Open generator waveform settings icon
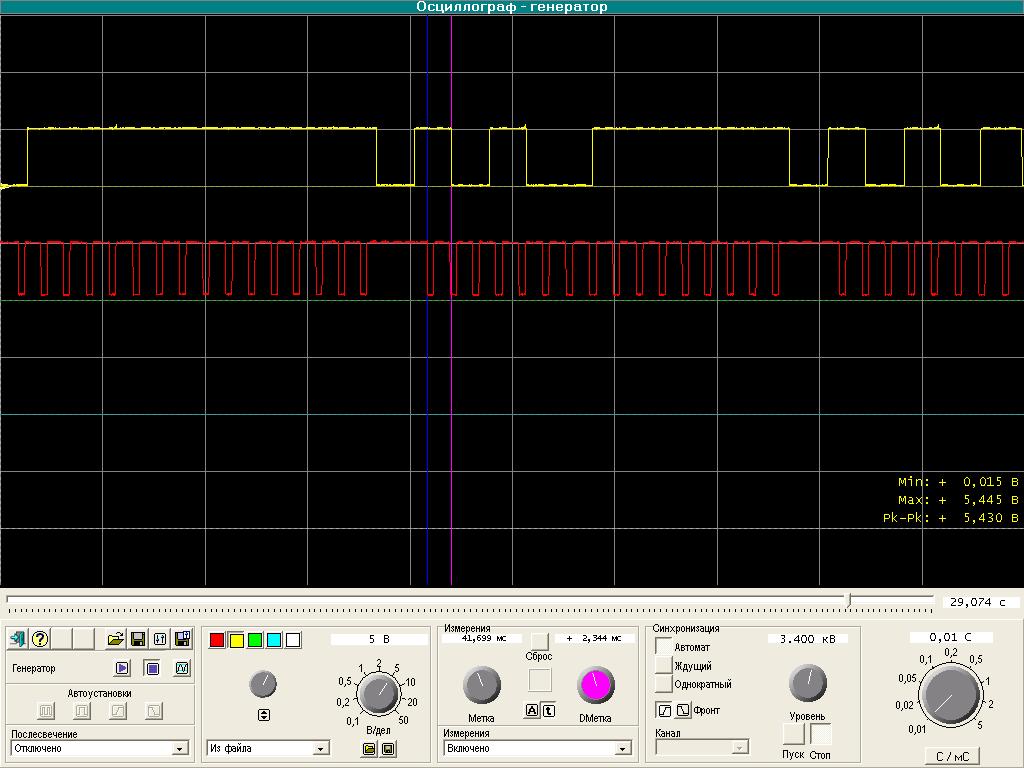The image size is (1024, 768). click(182, 668)
